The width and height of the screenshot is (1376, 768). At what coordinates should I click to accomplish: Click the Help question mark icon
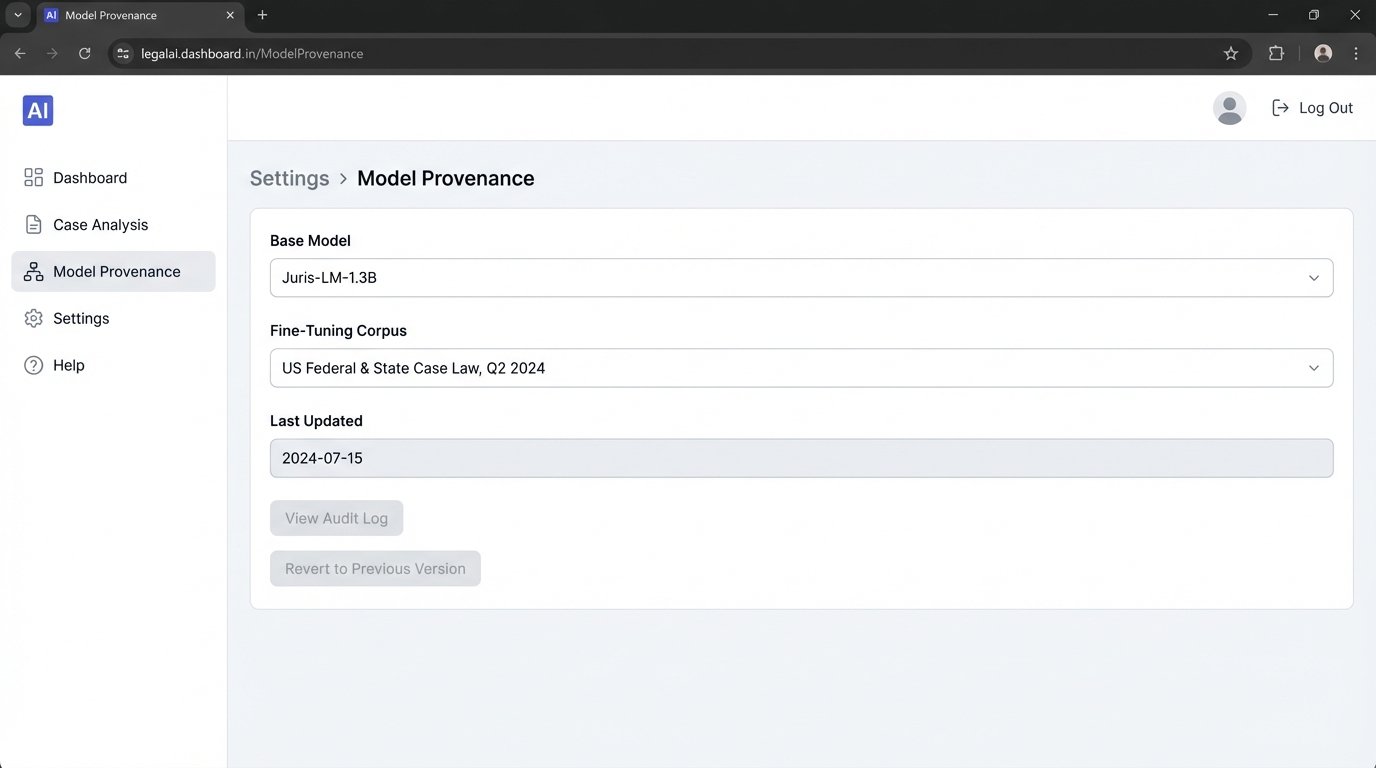pyautogui.click(x=33, y=366)
